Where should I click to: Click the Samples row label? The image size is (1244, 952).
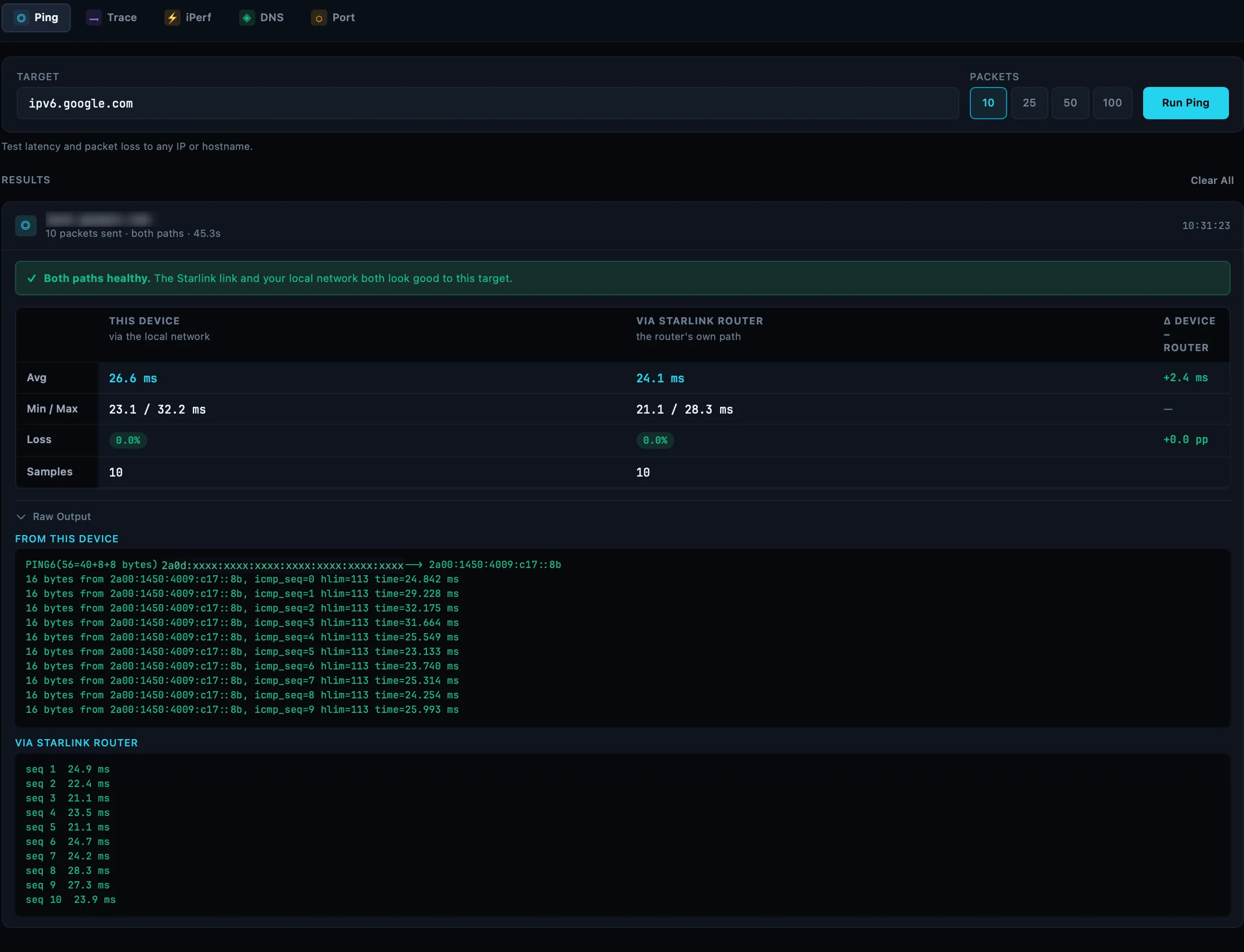49,472
